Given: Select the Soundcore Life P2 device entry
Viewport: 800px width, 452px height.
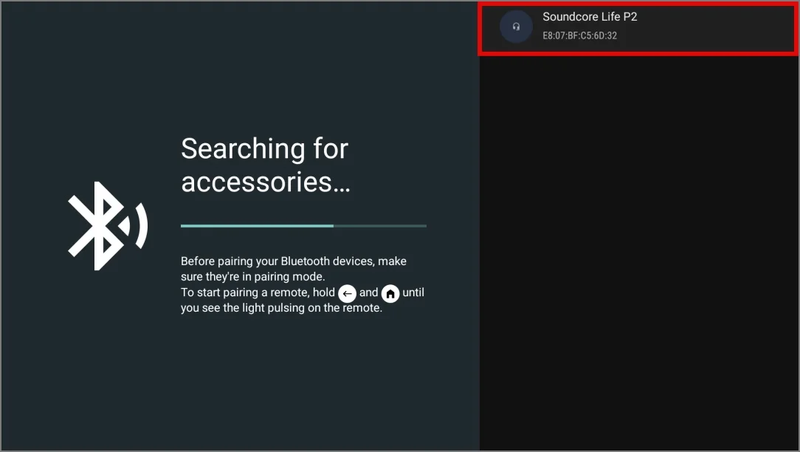Looking at the screenshot, I should coord(638,28).
